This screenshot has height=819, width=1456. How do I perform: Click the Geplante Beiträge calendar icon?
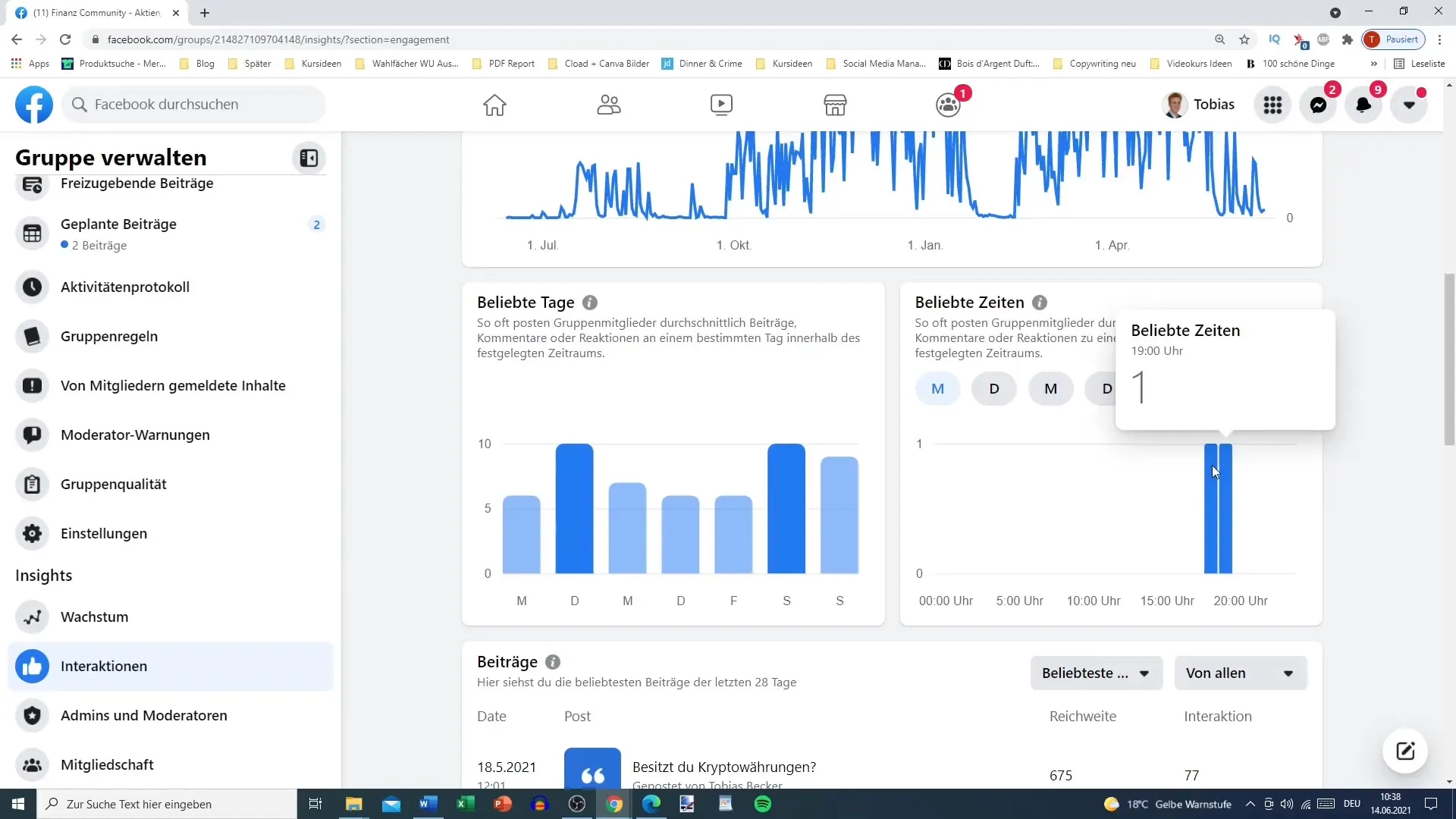[x=32, y=233]
